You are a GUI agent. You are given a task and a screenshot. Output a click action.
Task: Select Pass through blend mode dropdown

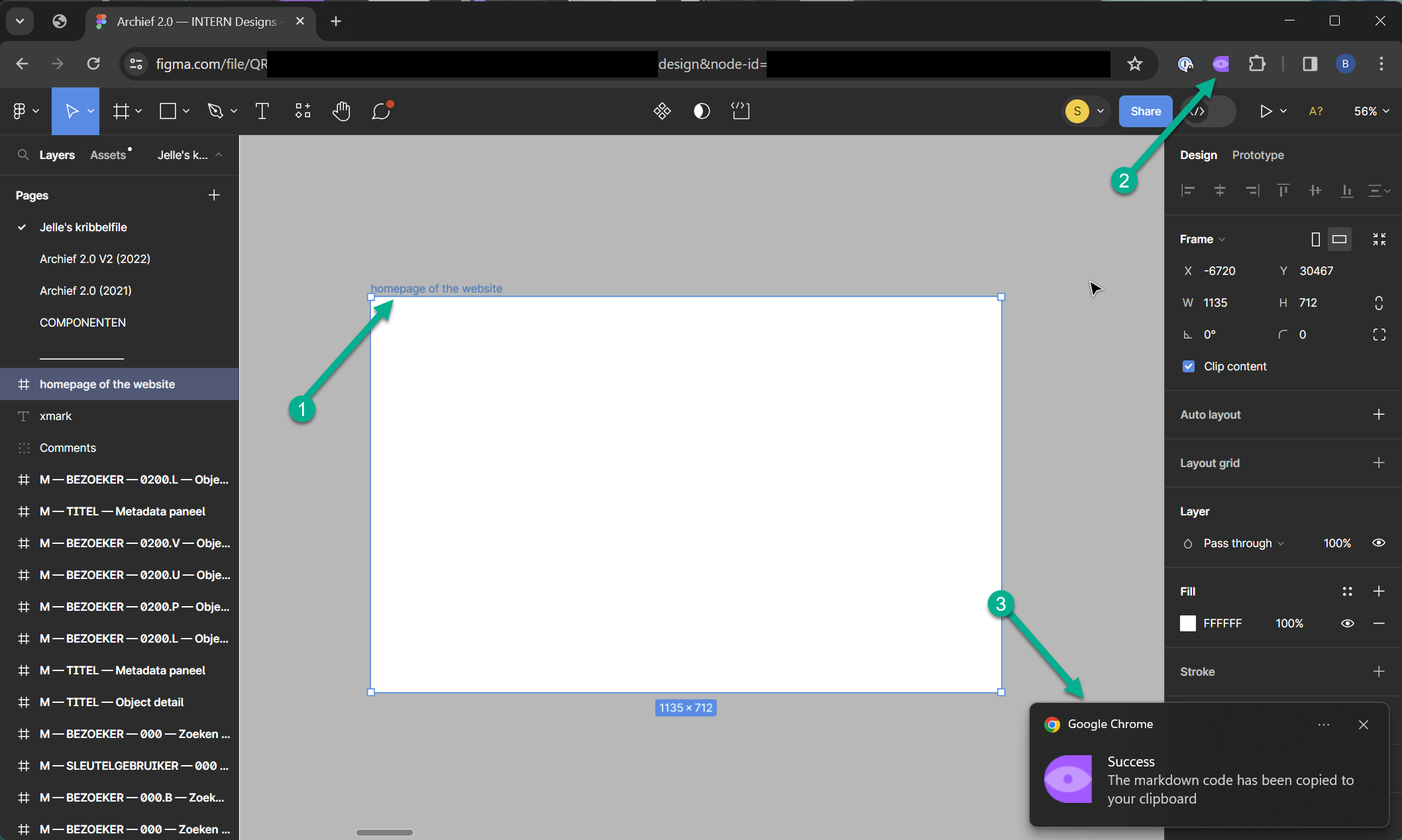1243,543
